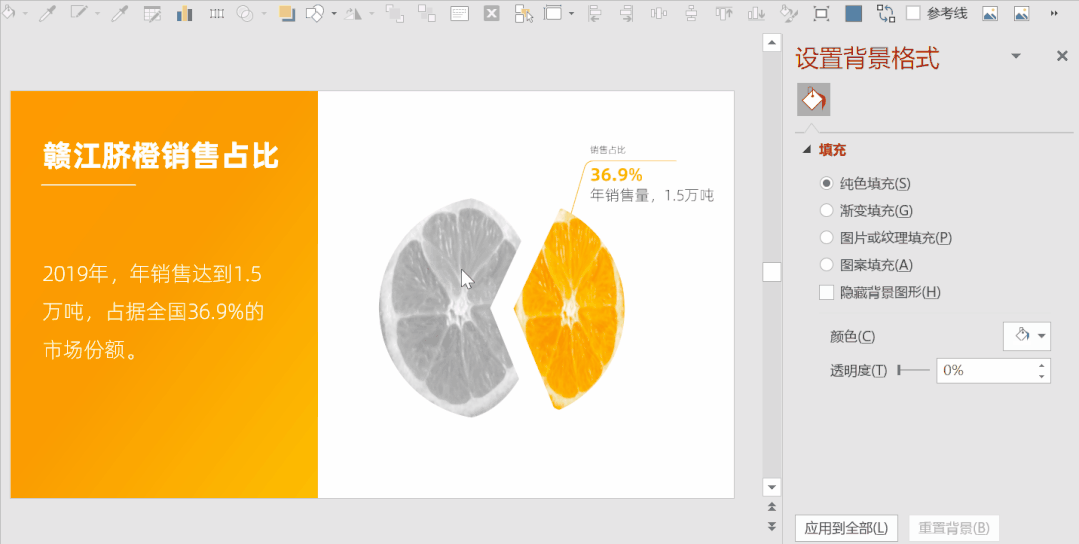
Task: Go to previous slide double-up arrow
Action: coord(771,506)
